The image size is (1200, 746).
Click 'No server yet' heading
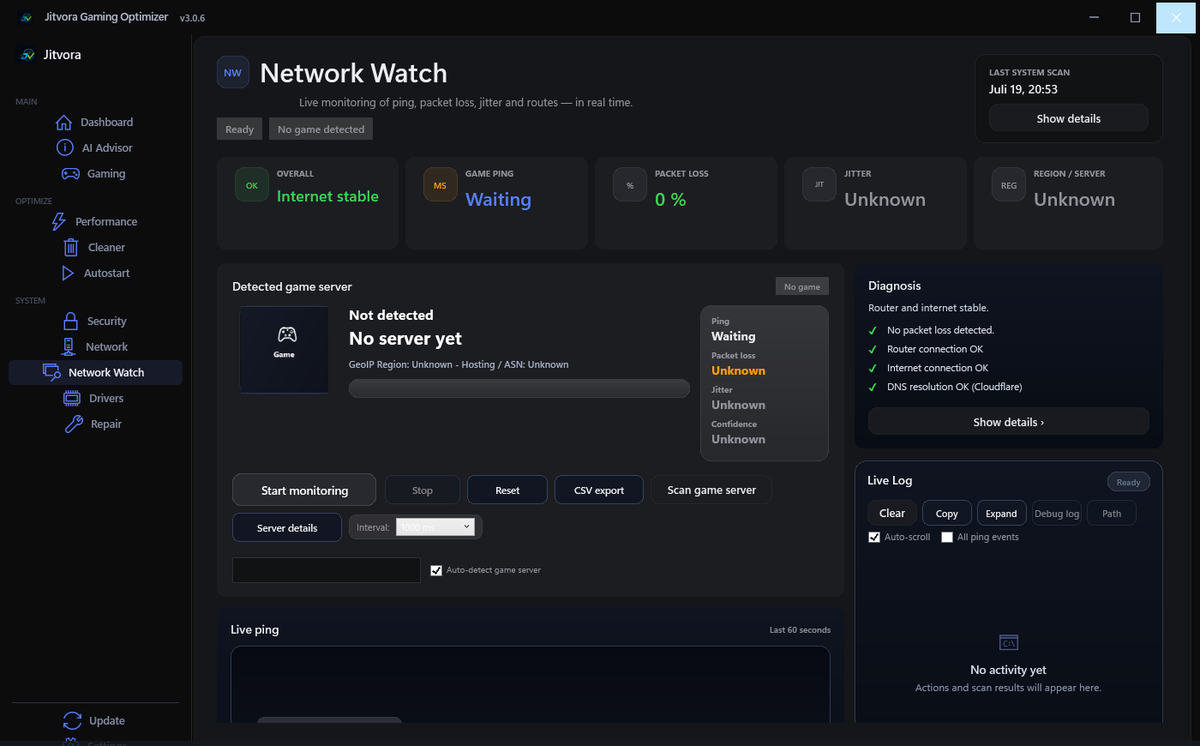[x=405, y=338]
